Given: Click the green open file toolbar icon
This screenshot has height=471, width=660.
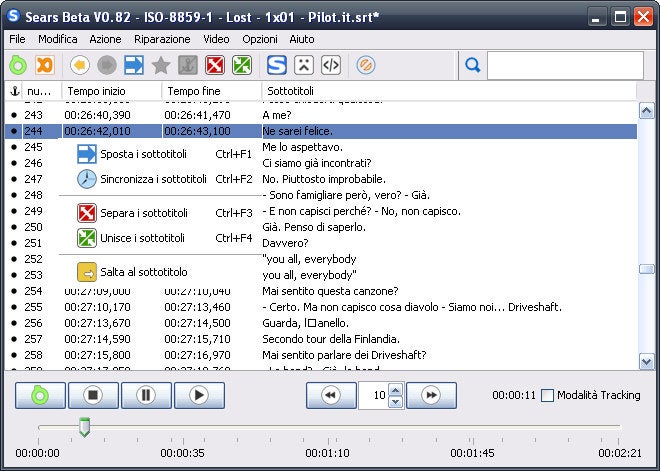Looking at the screenshot, I should tap(18, 66).
